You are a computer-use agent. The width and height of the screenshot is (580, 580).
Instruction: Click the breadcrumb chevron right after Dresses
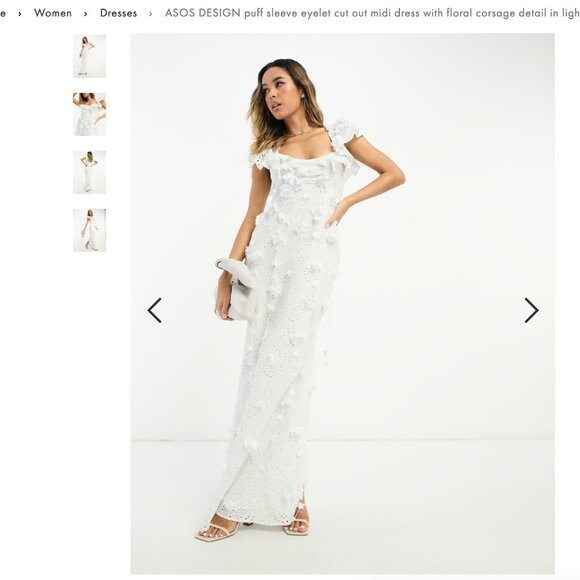151,14
